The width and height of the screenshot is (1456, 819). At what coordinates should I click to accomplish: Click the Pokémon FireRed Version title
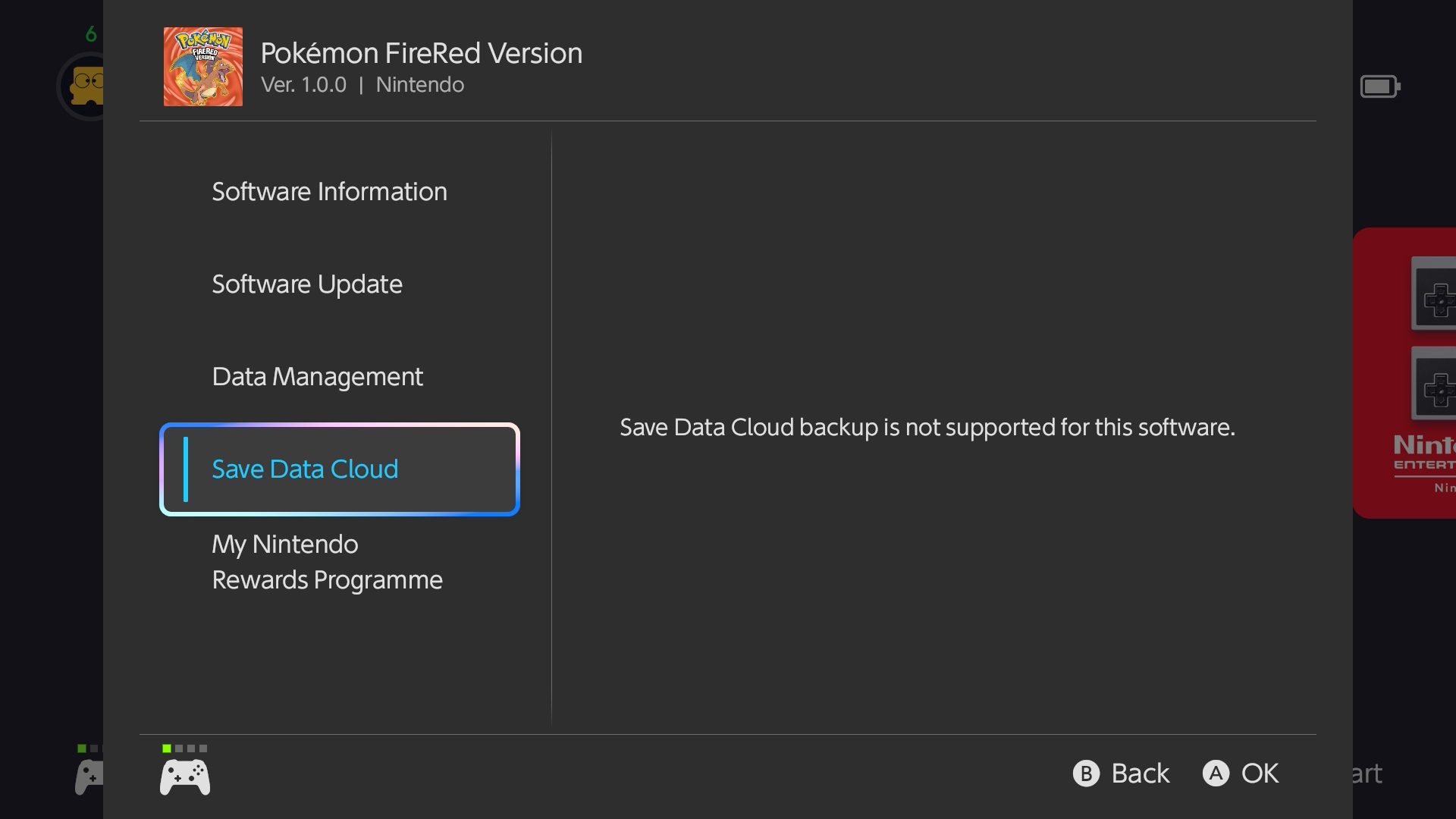click(x=421, y=53)
